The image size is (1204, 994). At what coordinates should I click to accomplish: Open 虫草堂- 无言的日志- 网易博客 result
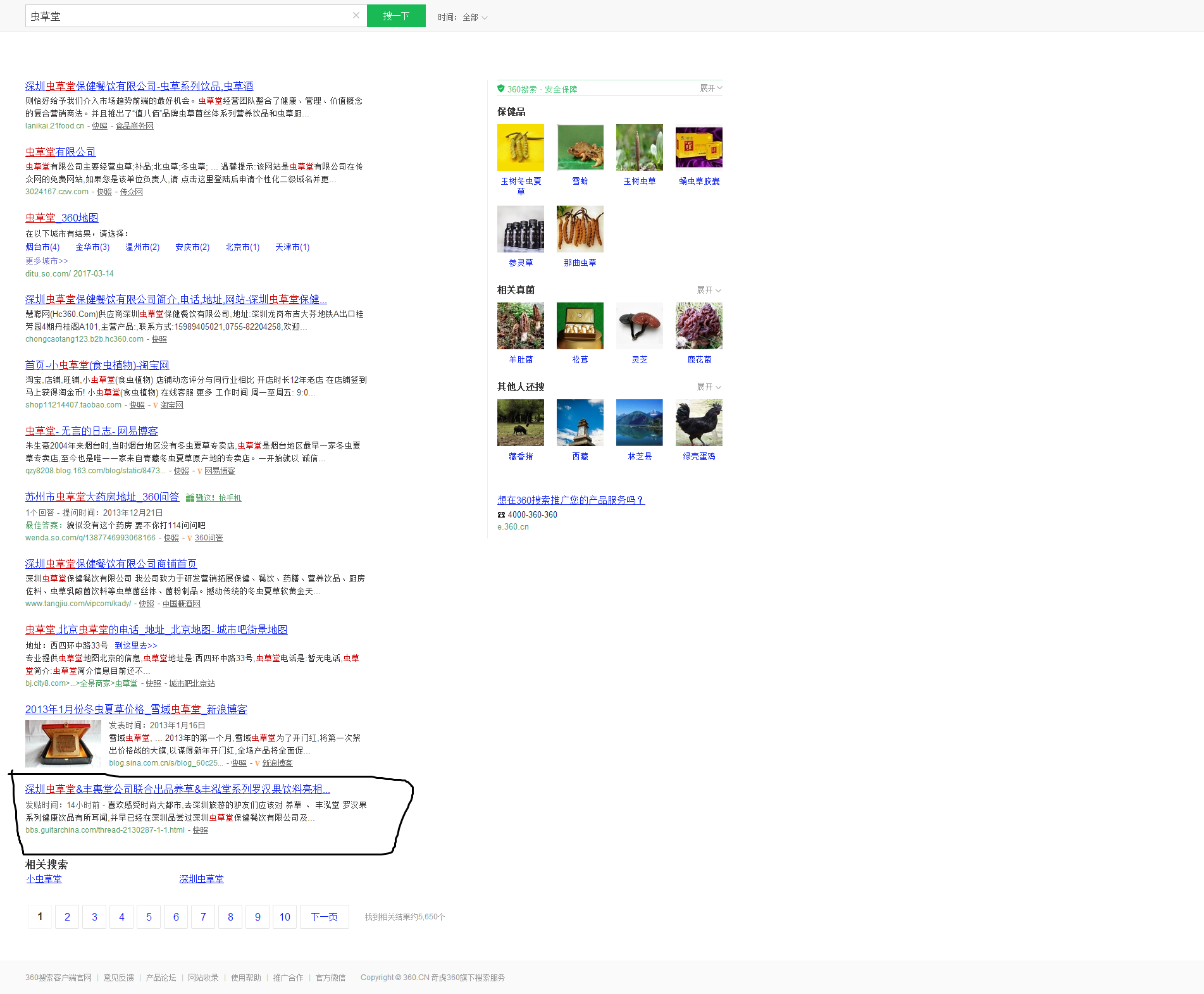(92, 431)
